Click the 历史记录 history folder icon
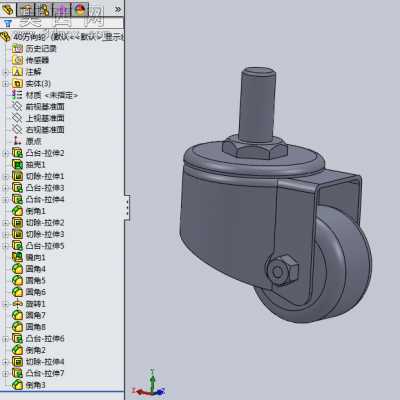 (x=17, y=49)
